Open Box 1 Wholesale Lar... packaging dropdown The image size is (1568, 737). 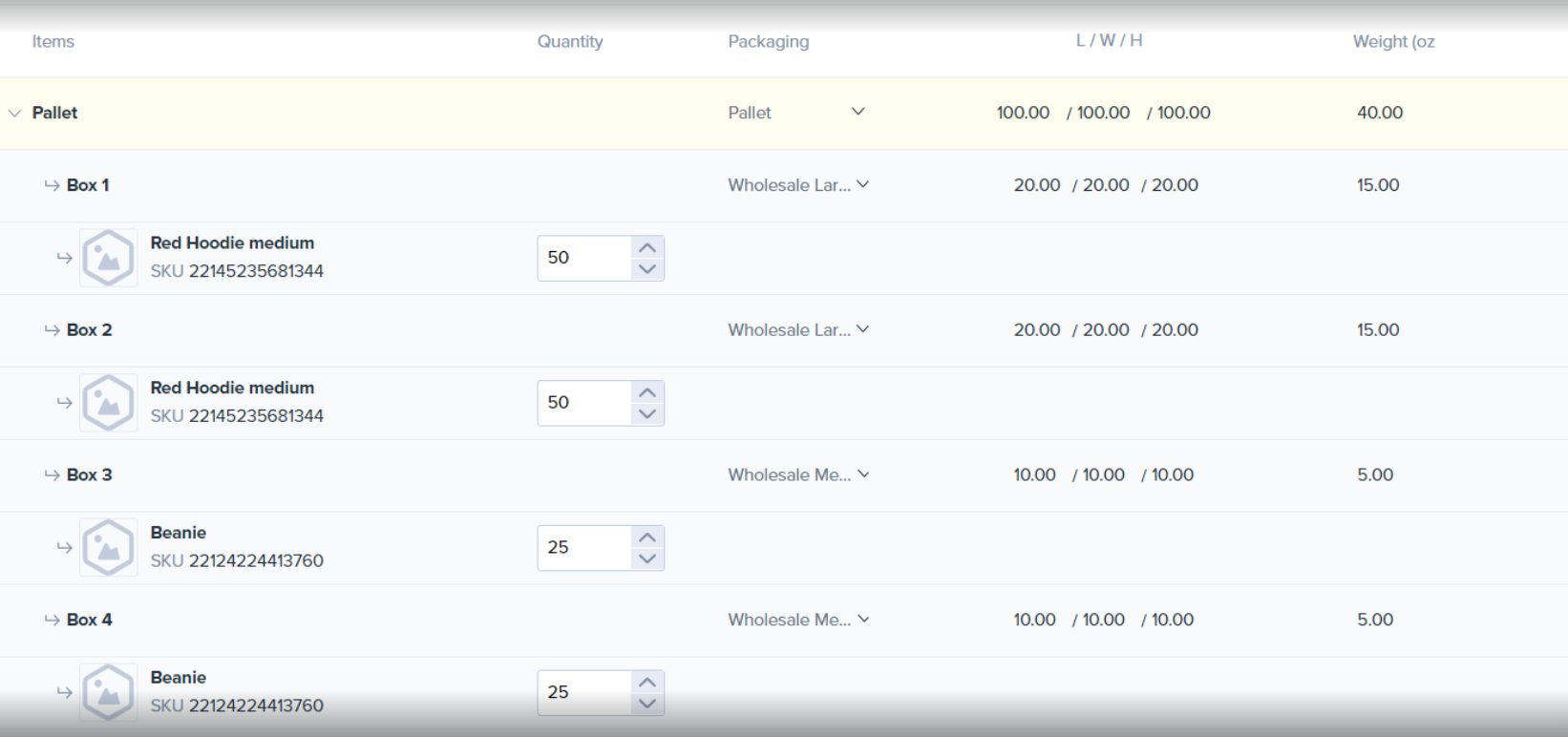click(x=862, y=184)
